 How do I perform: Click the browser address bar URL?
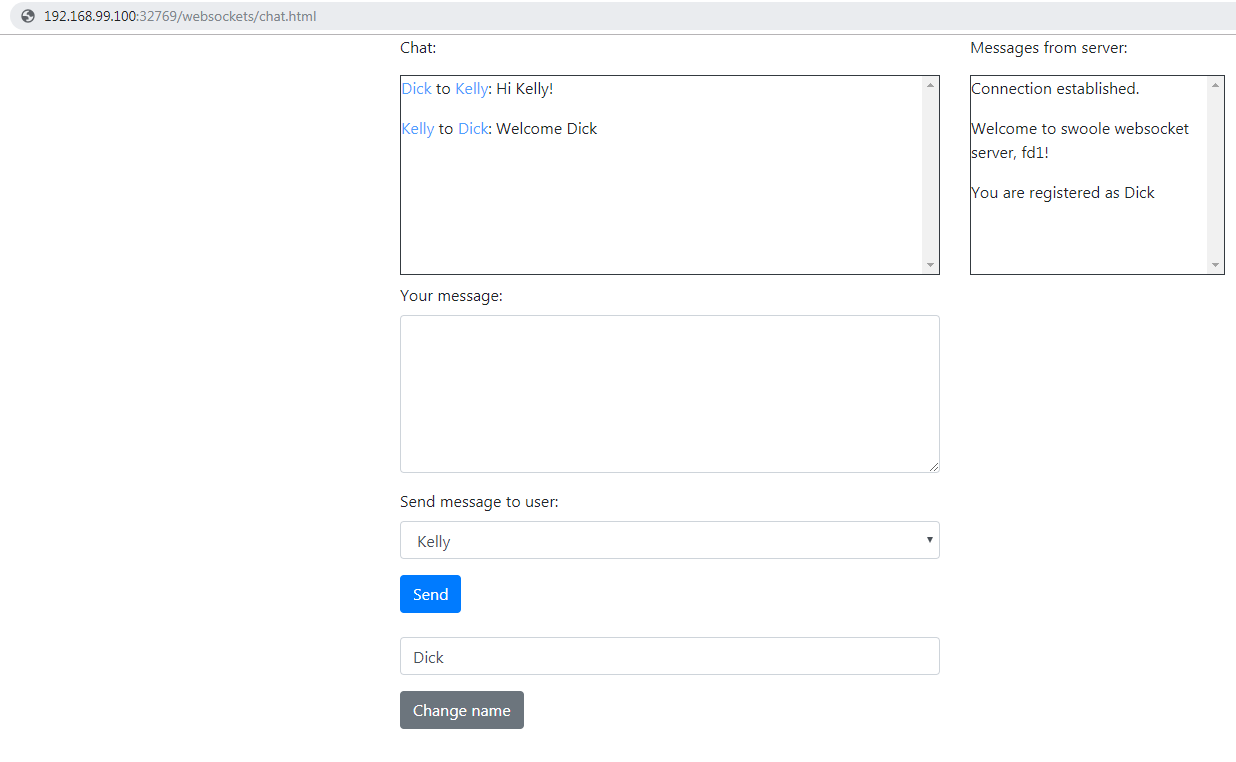(x=180, y=16)
